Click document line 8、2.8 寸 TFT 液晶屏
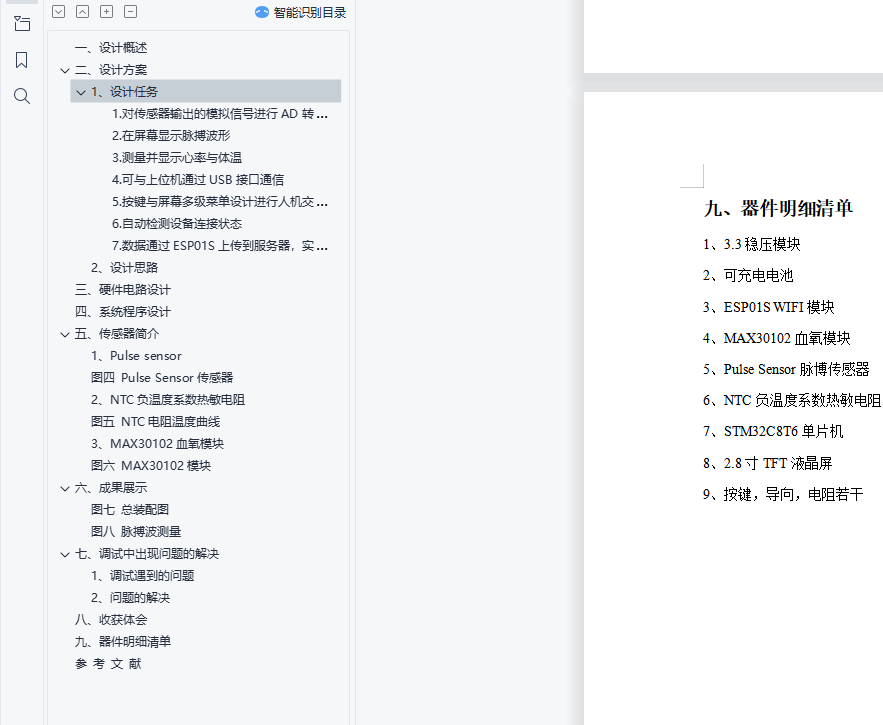 click(768, 463)
